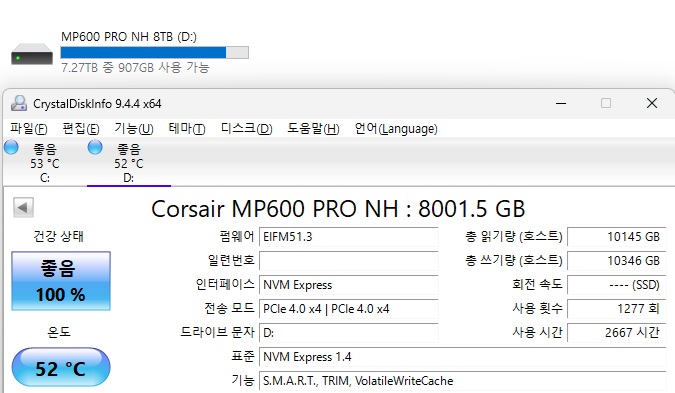Click the blue status orb for D: drive
The height and width of the screenshot is (393, 675).
click(x=95, y=147)
